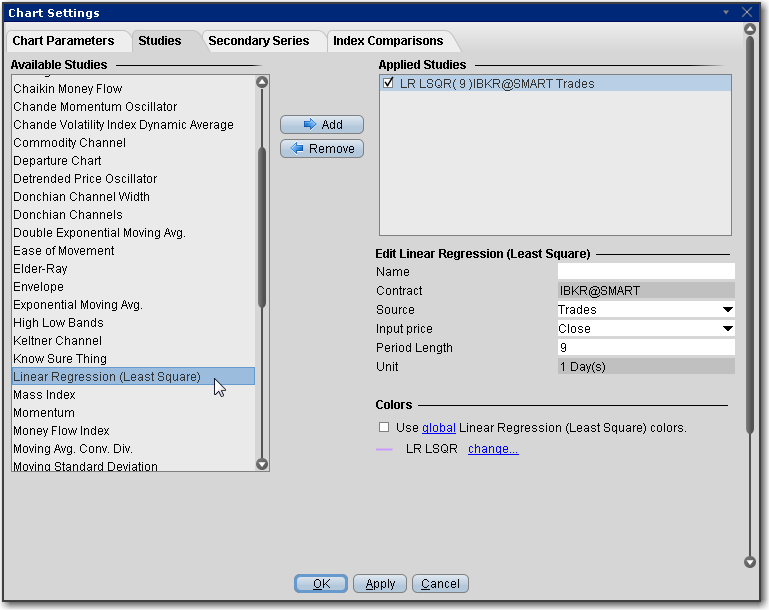Click the scroll-up arrow on the dialog's right scrollbar
769x610 pixels.
click(x=750, y=30)
